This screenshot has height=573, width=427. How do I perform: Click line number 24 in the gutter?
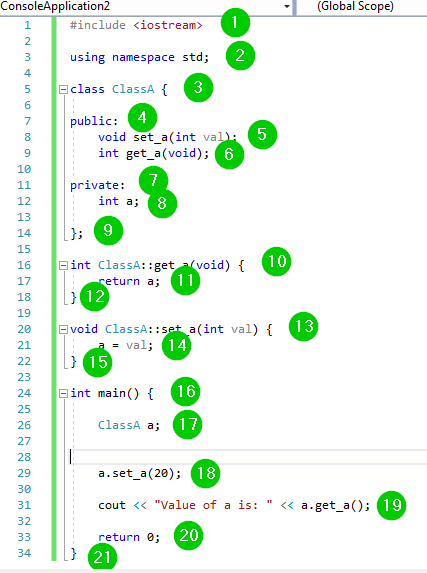click(x=24, y=393)
